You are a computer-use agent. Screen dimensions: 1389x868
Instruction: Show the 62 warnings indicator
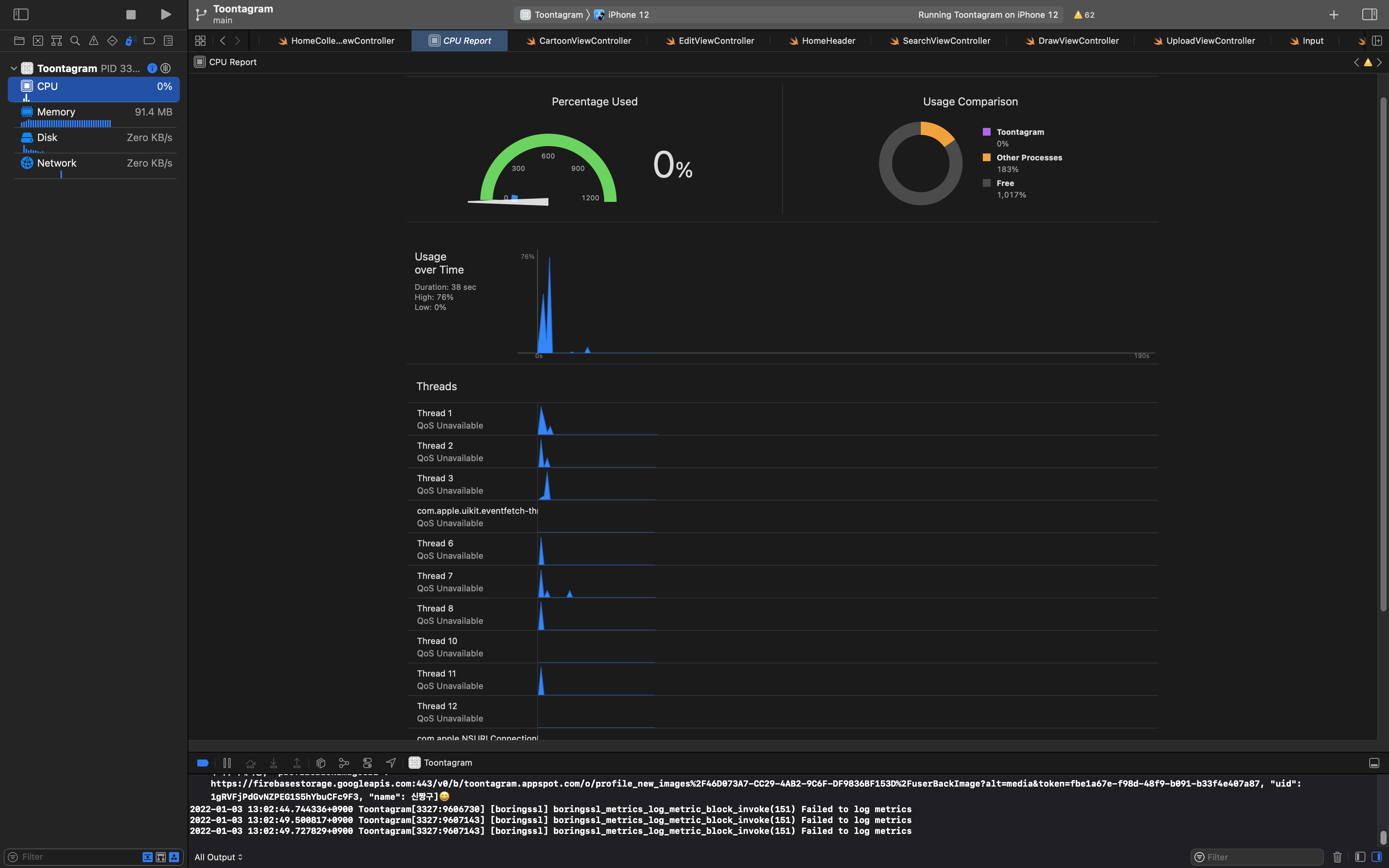[1084, 15]
